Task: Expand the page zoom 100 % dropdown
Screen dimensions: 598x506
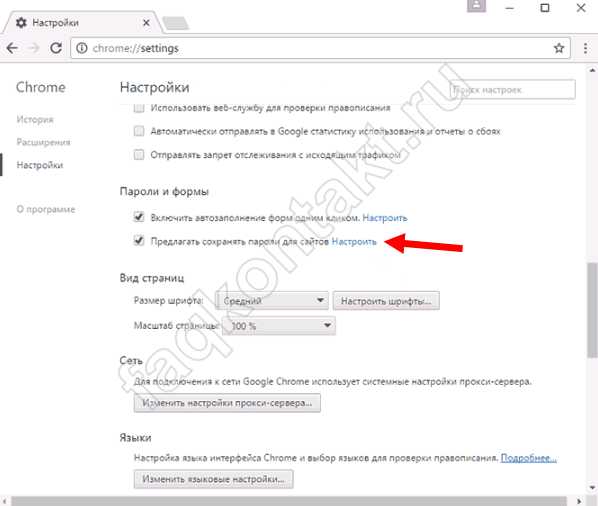Action: [x=279, y=326]
